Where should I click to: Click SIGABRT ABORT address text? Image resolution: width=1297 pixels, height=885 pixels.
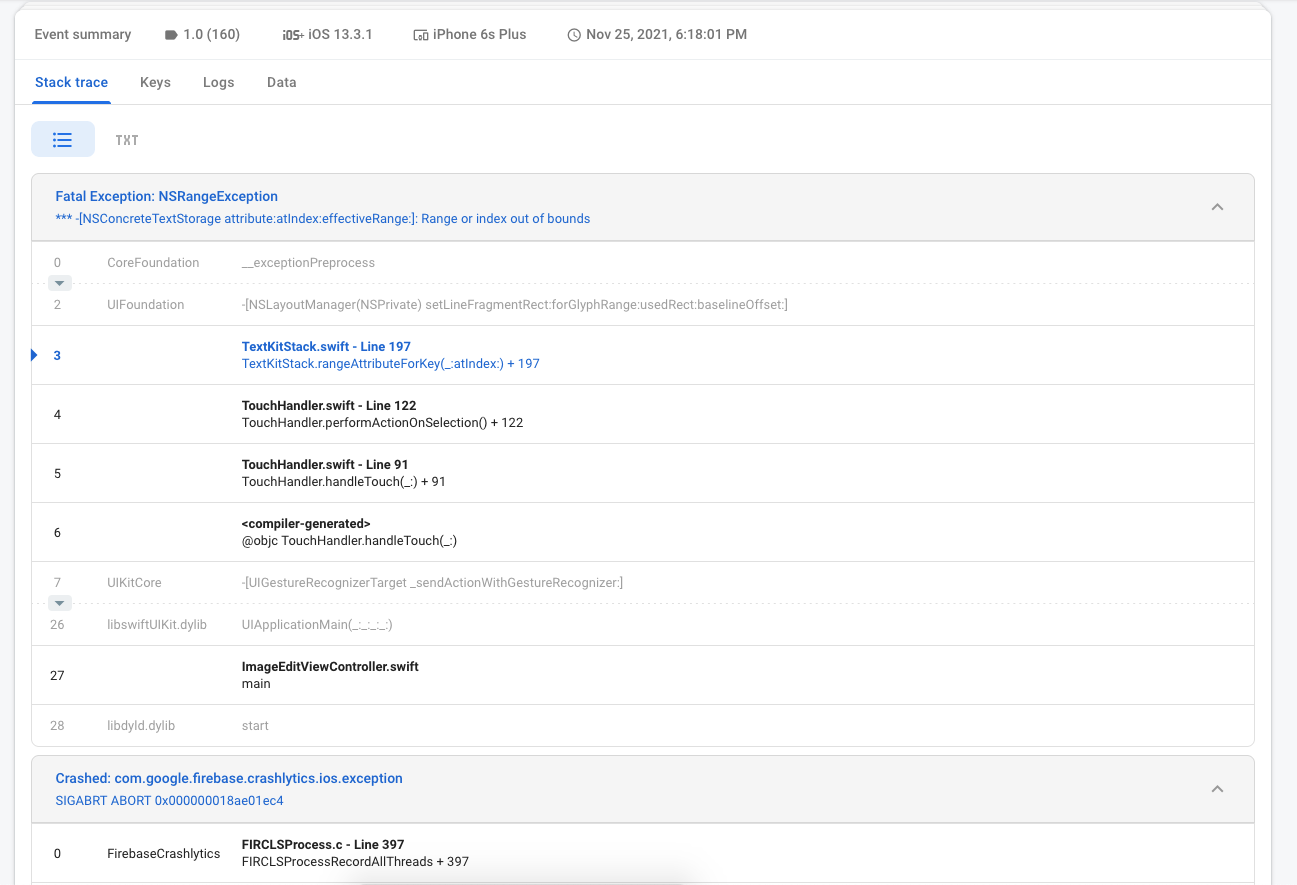[170, 801]
